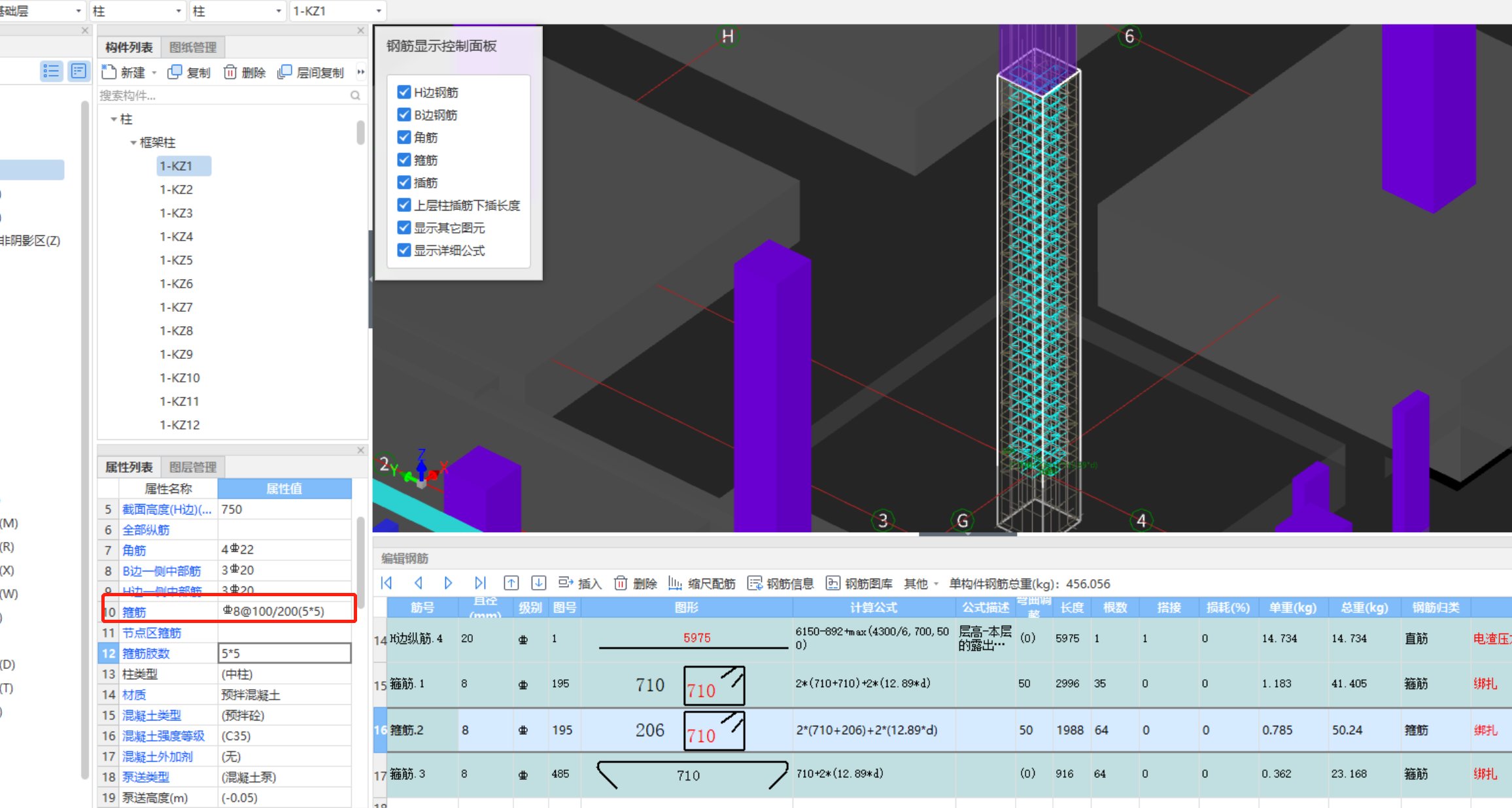The width and height of the screenshot is (1512, 808).
Task: Select 1-KZ12 in the component tree
Action: click(x=179, y=425)
